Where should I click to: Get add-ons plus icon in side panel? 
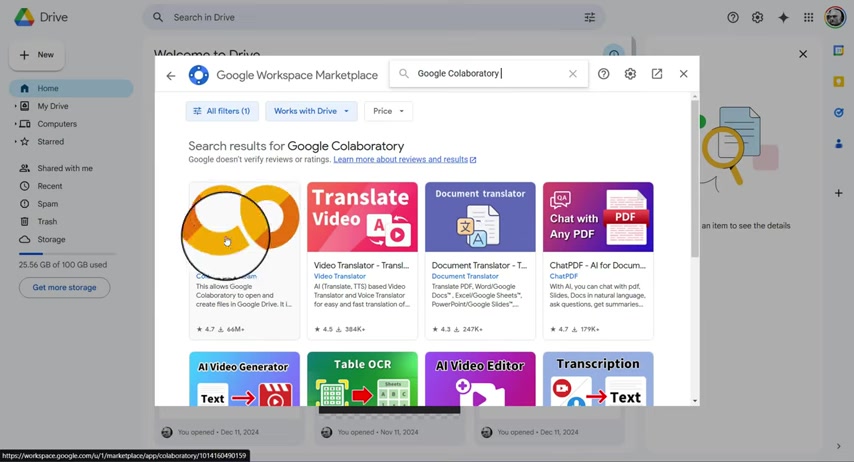pyautogui.click(x=839, y=193)
